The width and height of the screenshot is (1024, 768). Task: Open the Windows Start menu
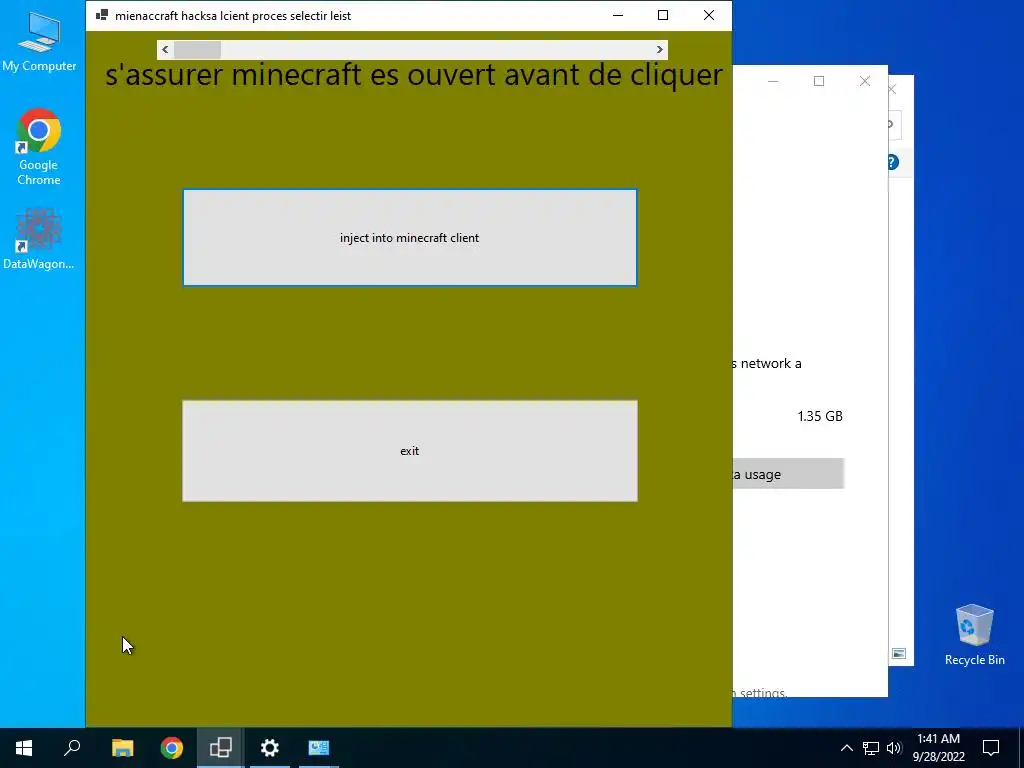point(24,748)
